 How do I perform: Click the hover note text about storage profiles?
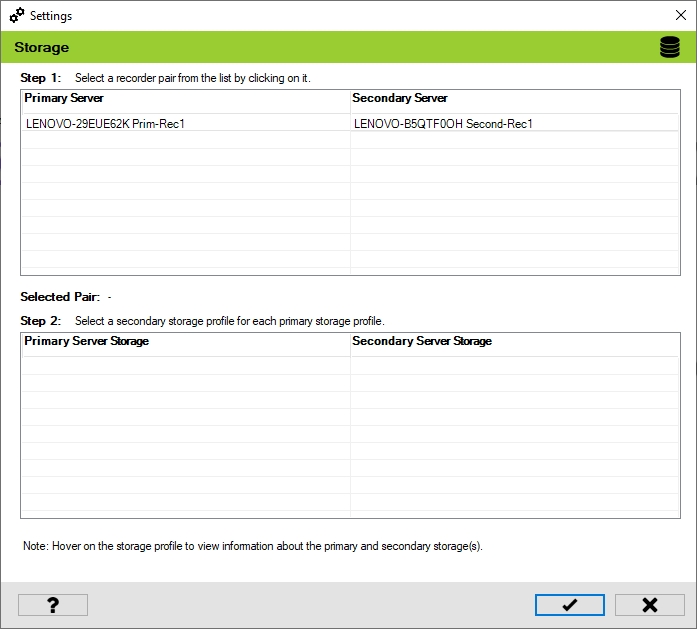point(253,547)
